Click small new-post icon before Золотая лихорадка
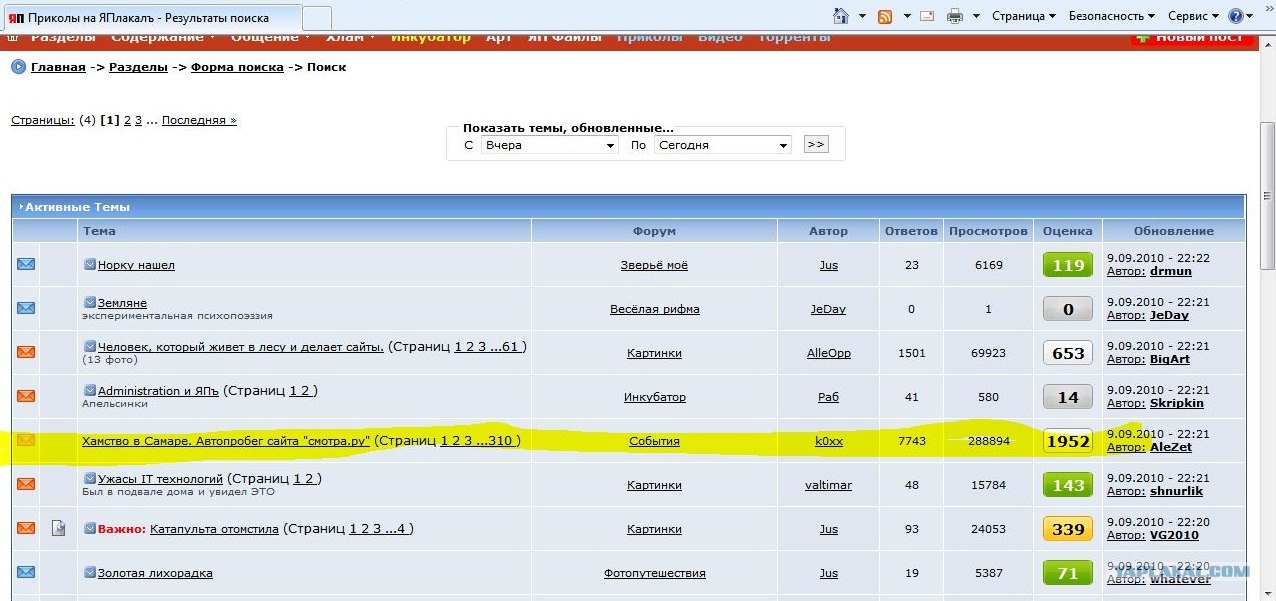1276x601 pixels. pyautogui.click(x=89, y=572)
